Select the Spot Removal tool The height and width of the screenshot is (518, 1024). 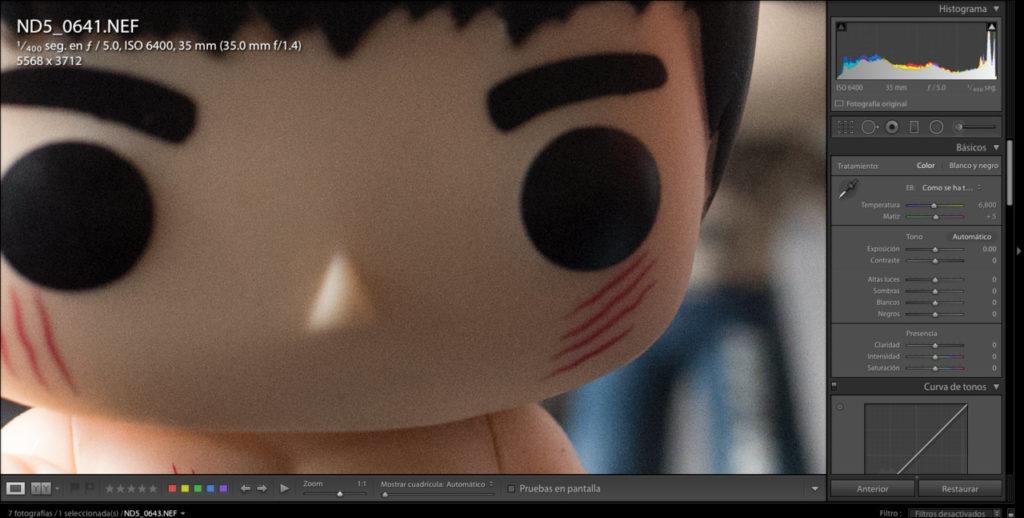coord(869,127)
